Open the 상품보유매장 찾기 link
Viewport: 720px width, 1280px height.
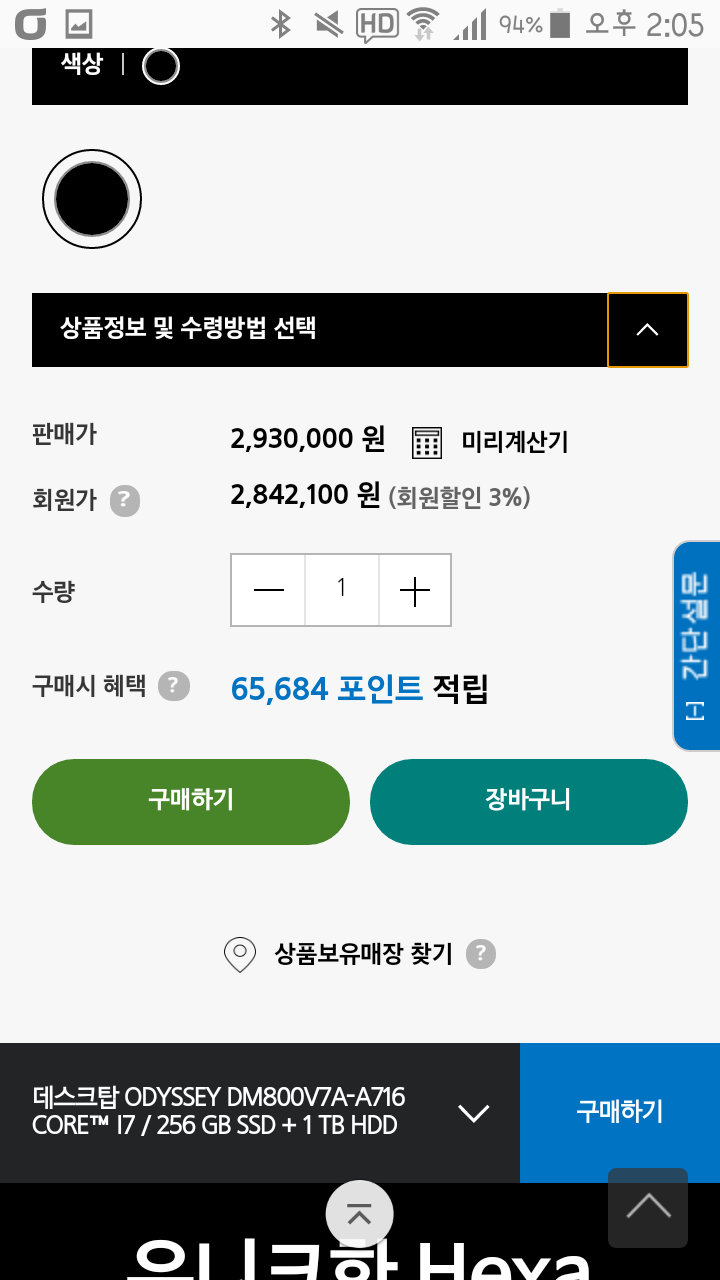tap(363, 954)
